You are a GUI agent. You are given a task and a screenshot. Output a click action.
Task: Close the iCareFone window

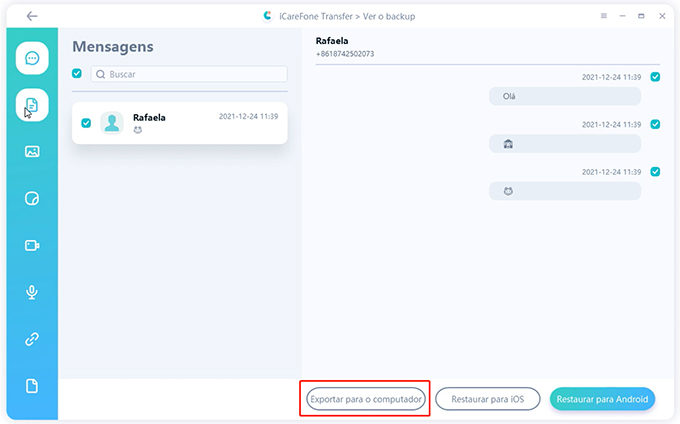coord(662,16)
